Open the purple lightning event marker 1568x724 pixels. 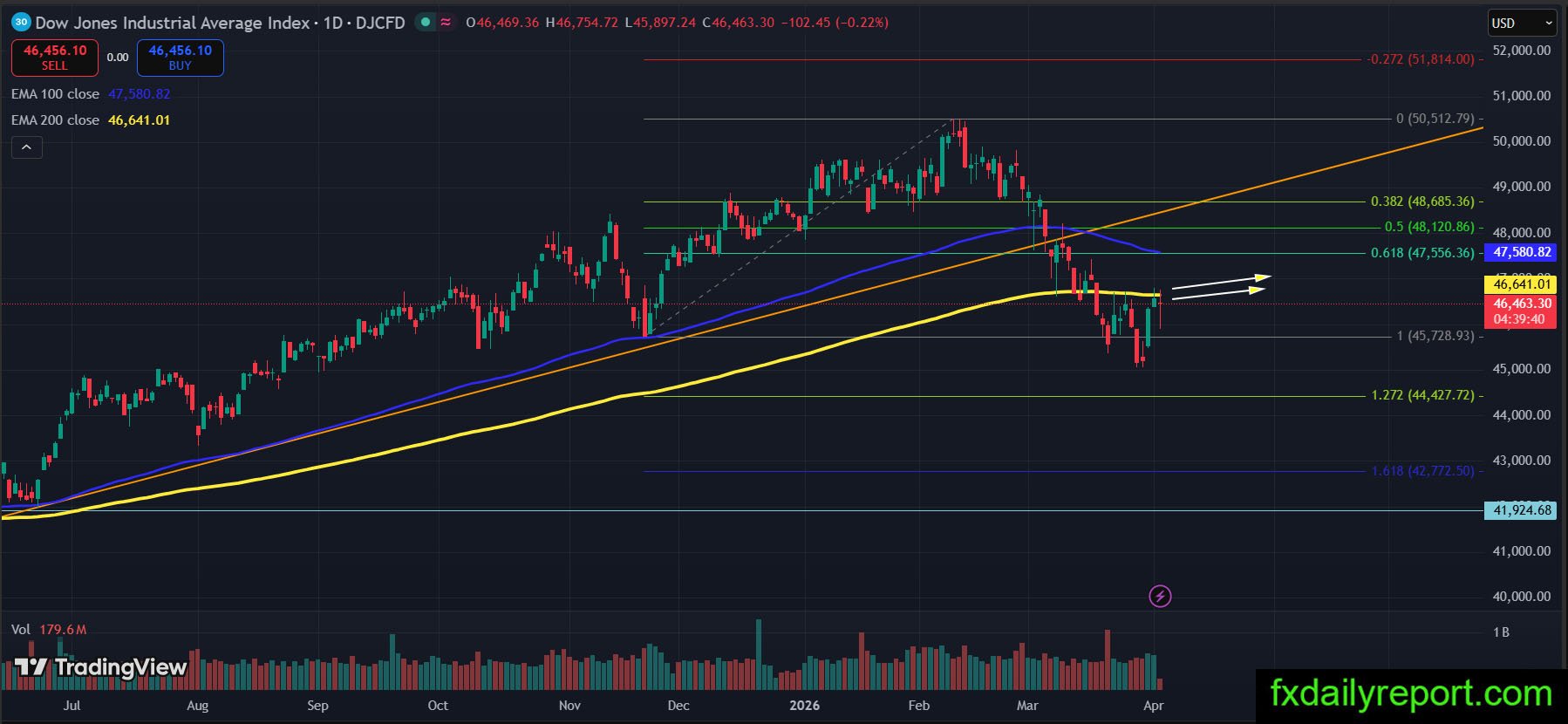(1160, 597)
